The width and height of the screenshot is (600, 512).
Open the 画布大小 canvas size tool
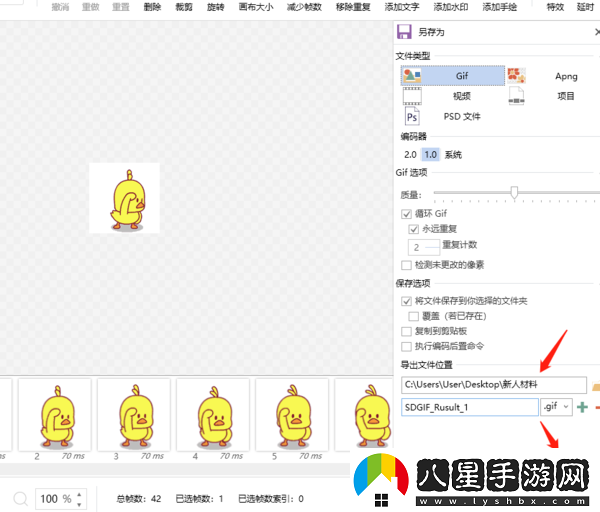[256, 7]
